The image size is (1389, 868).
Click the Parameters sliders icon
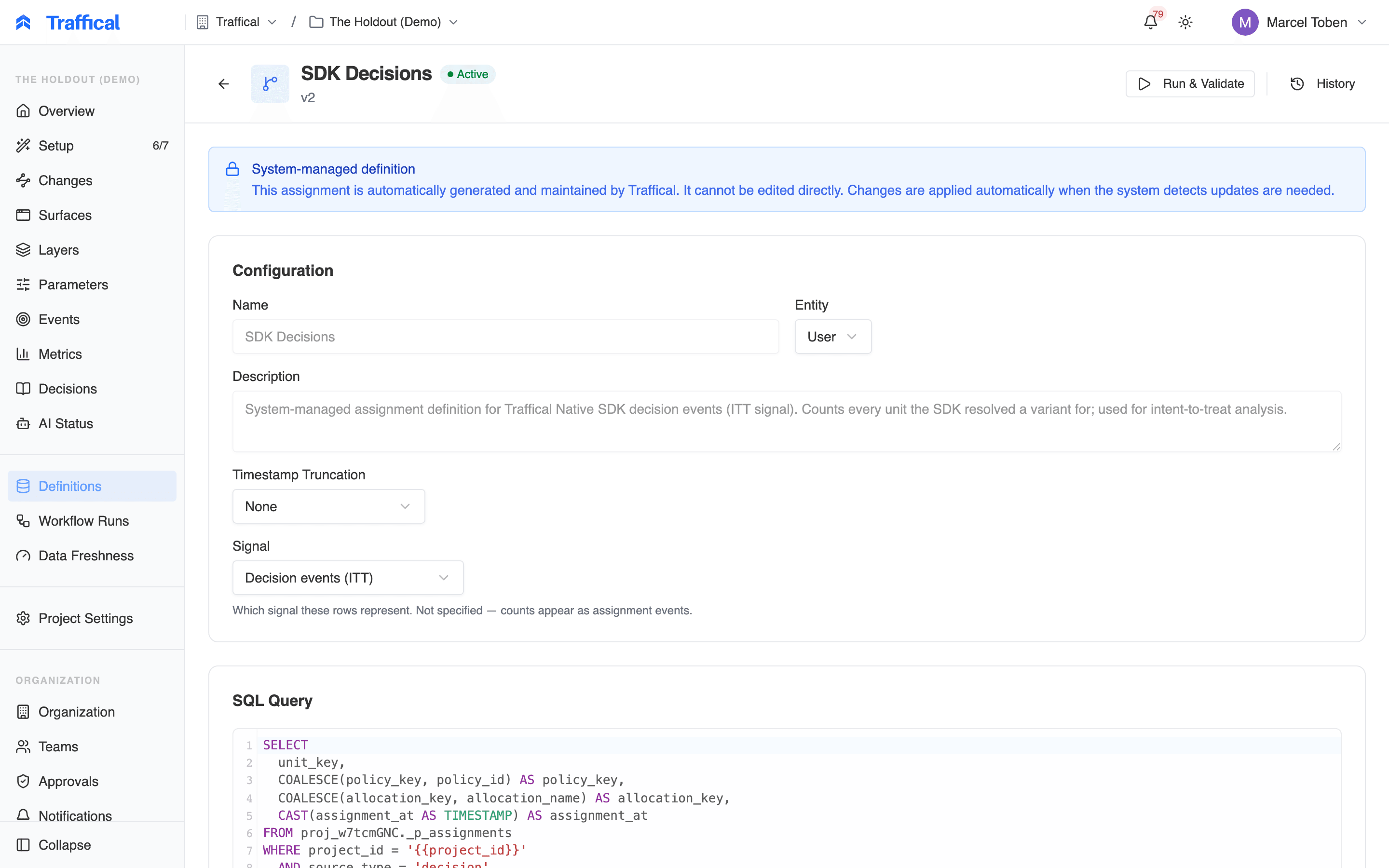coord(23,285)
